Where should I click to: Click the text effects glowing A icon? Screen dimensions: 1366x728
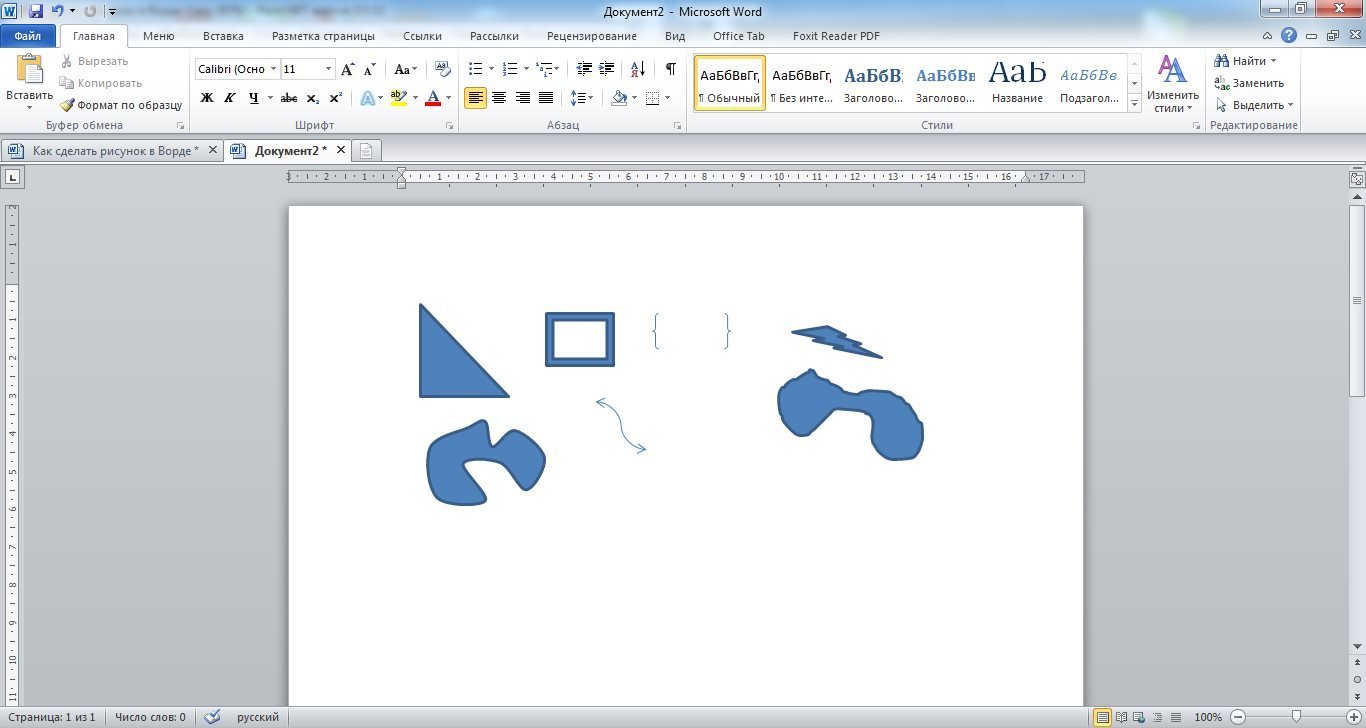pyautogui.click(x=367, y=98)
